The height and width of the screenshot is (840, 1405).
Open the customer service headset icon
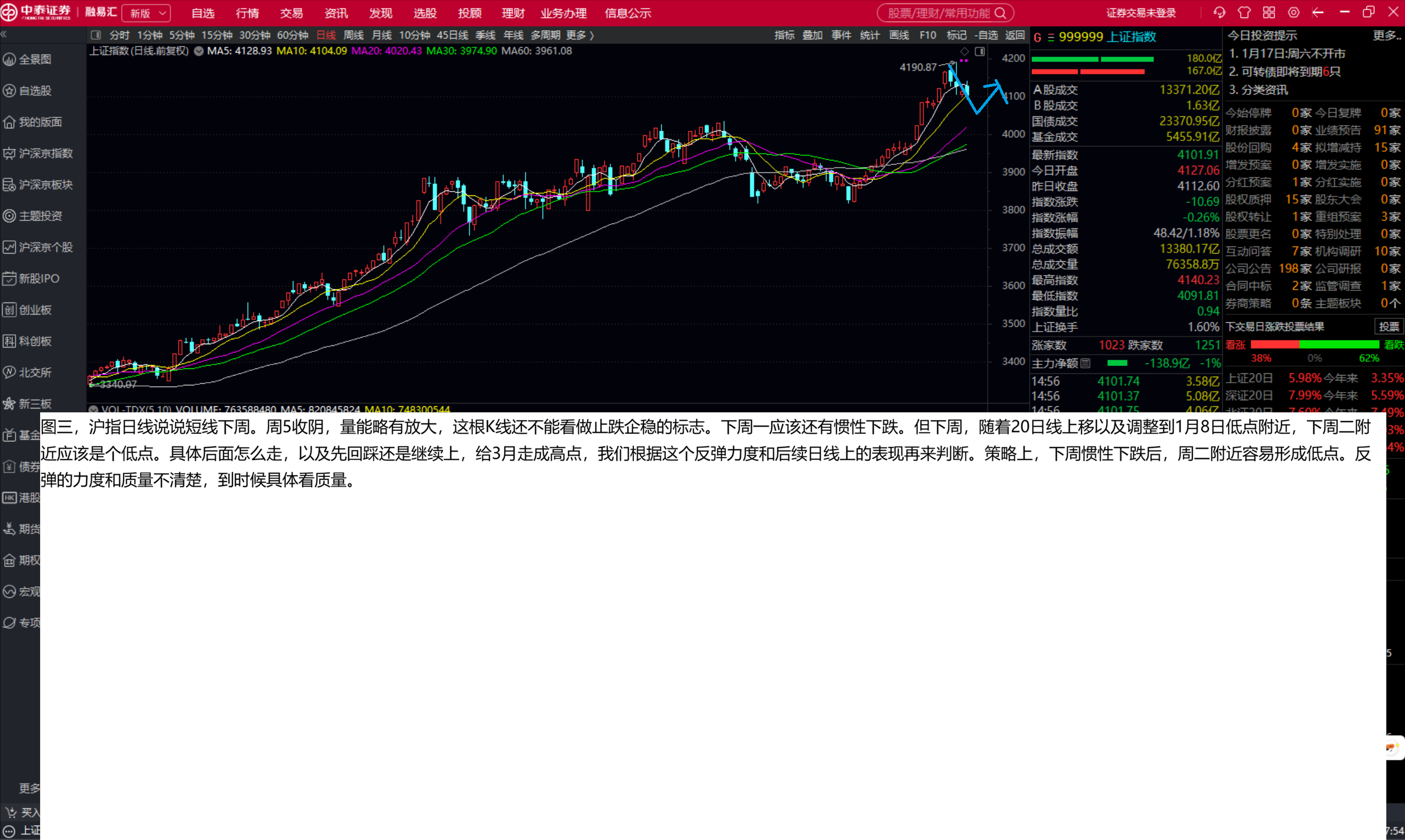(x=1219, y=13)
